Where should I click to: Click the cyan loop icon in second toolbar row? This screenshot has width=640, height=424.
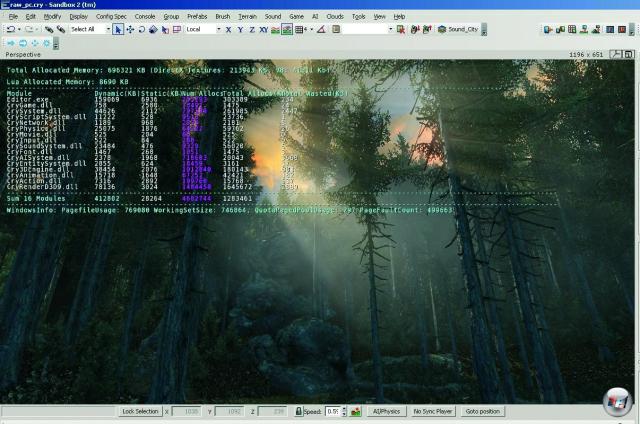pyautogui.click(x=23, y=43)
